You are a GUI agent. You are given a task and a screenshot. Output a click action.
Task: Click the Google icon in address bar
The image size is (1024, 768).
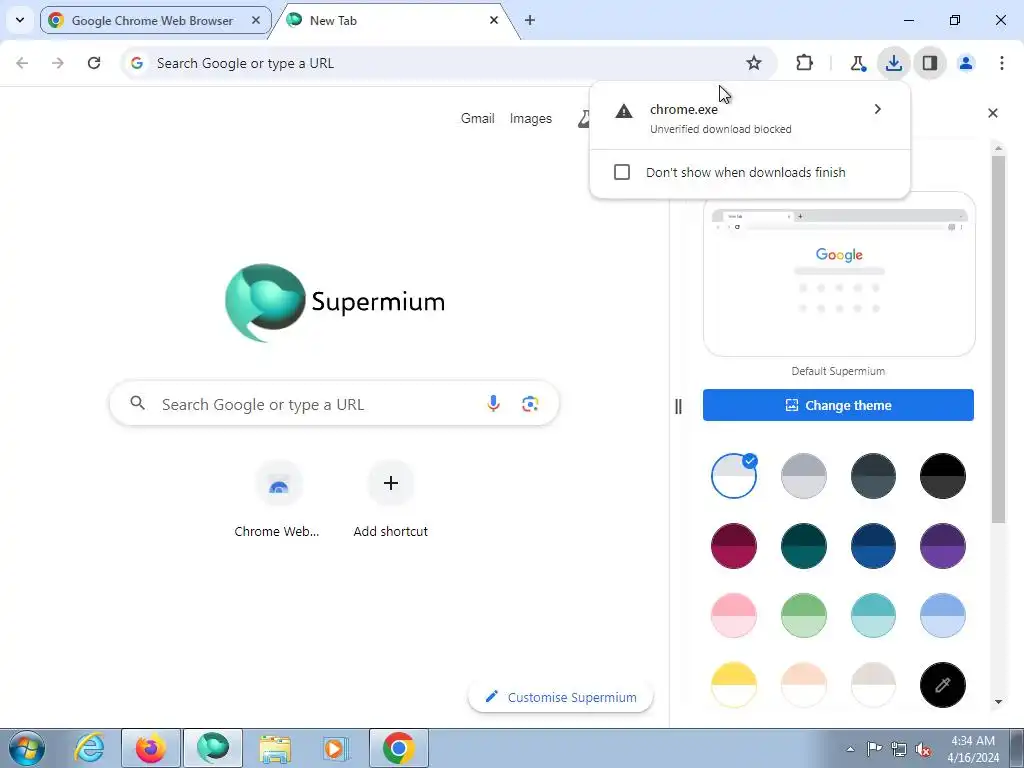136,63
